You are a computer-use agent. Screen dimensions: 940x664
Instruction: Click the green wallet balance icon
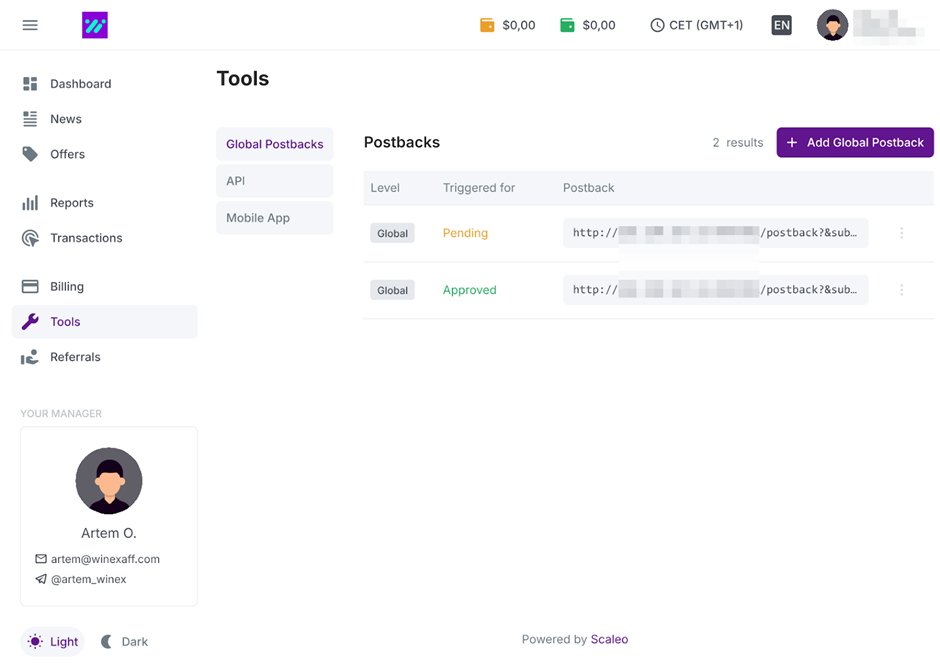coord(567,25)
